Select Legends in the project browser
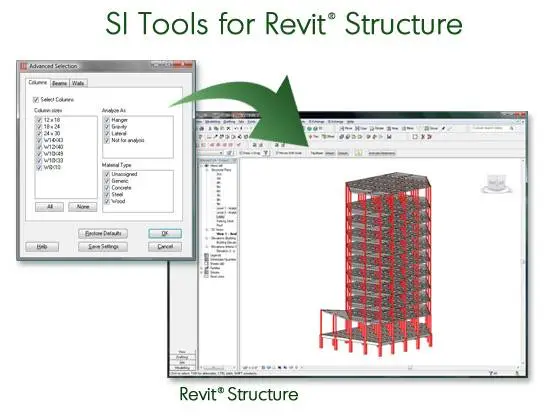Image resolution: width=550 pixels, height=420 pixels. (x=215, y=255)
